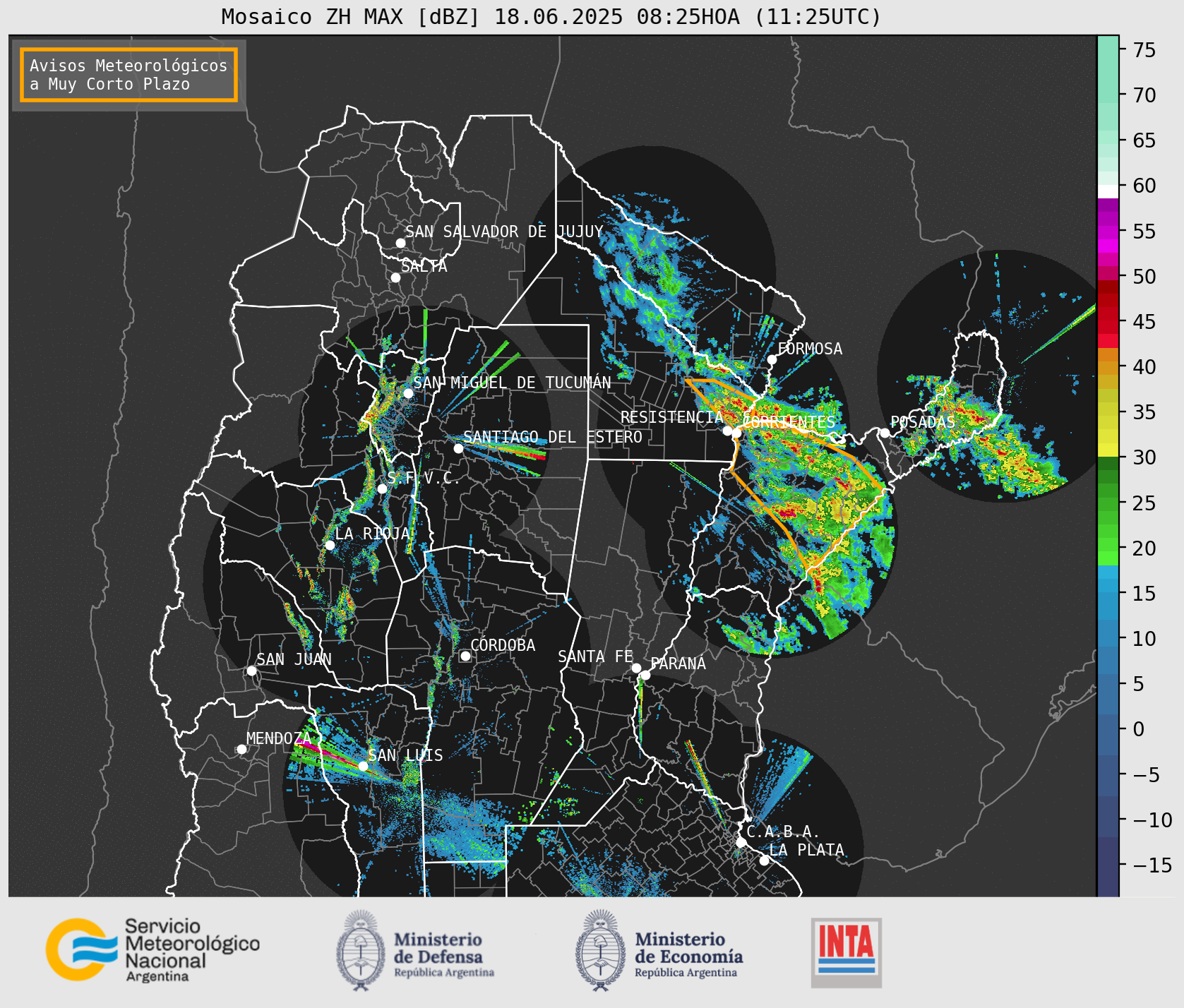Click the Servicio Meteorológico Nacional logo

(x=153, y=949)
